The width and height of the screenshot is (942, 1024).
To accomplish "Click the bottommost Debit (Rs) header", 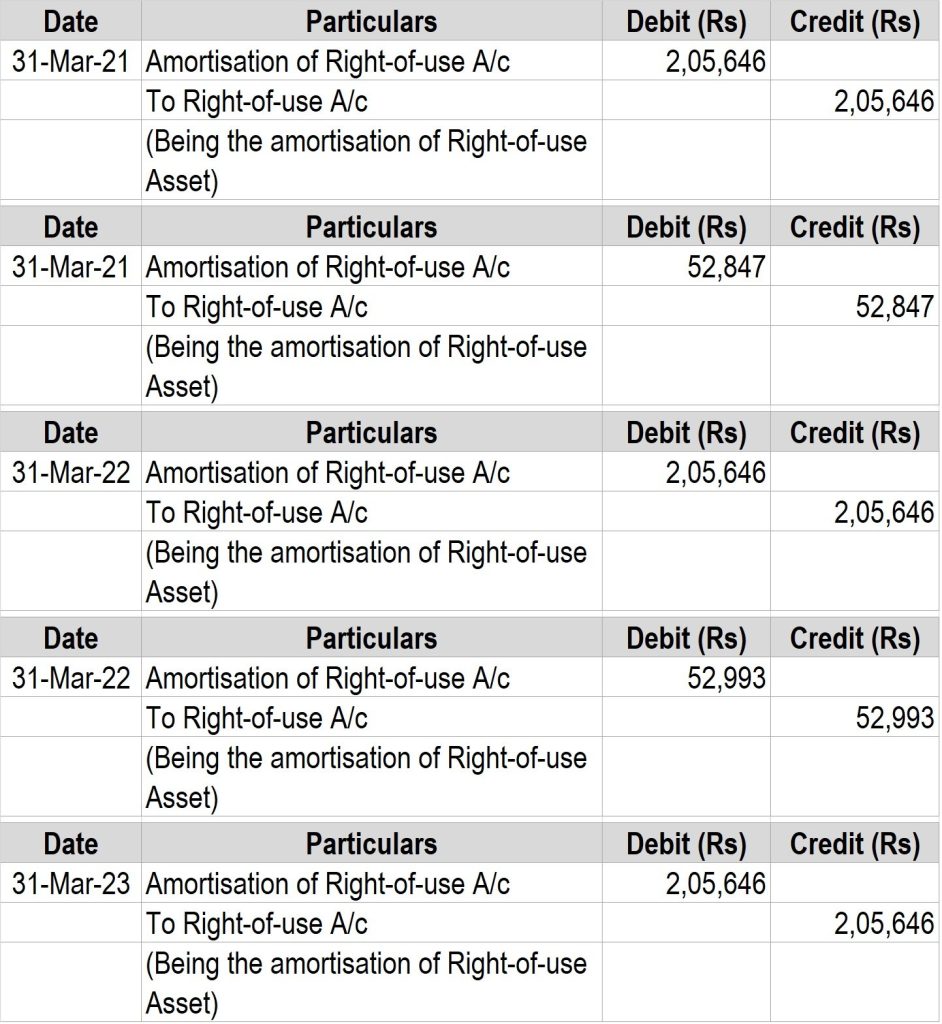I will 686,844.
